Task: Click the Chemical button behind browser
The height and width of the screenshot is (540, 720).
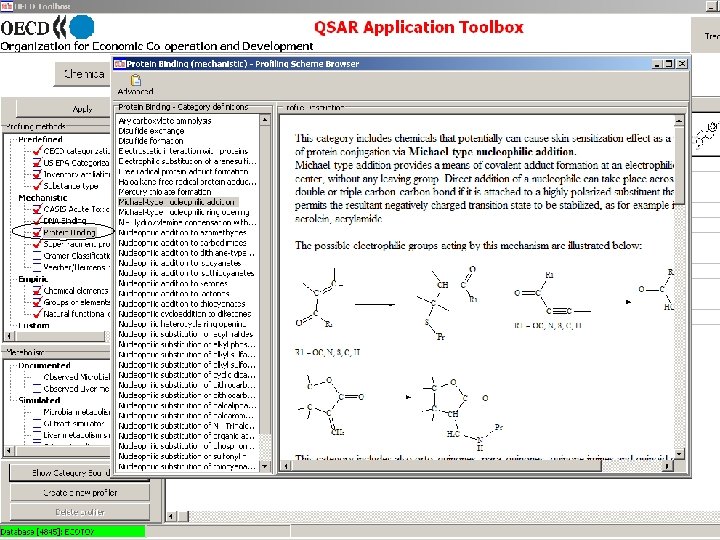Action: 83,74
